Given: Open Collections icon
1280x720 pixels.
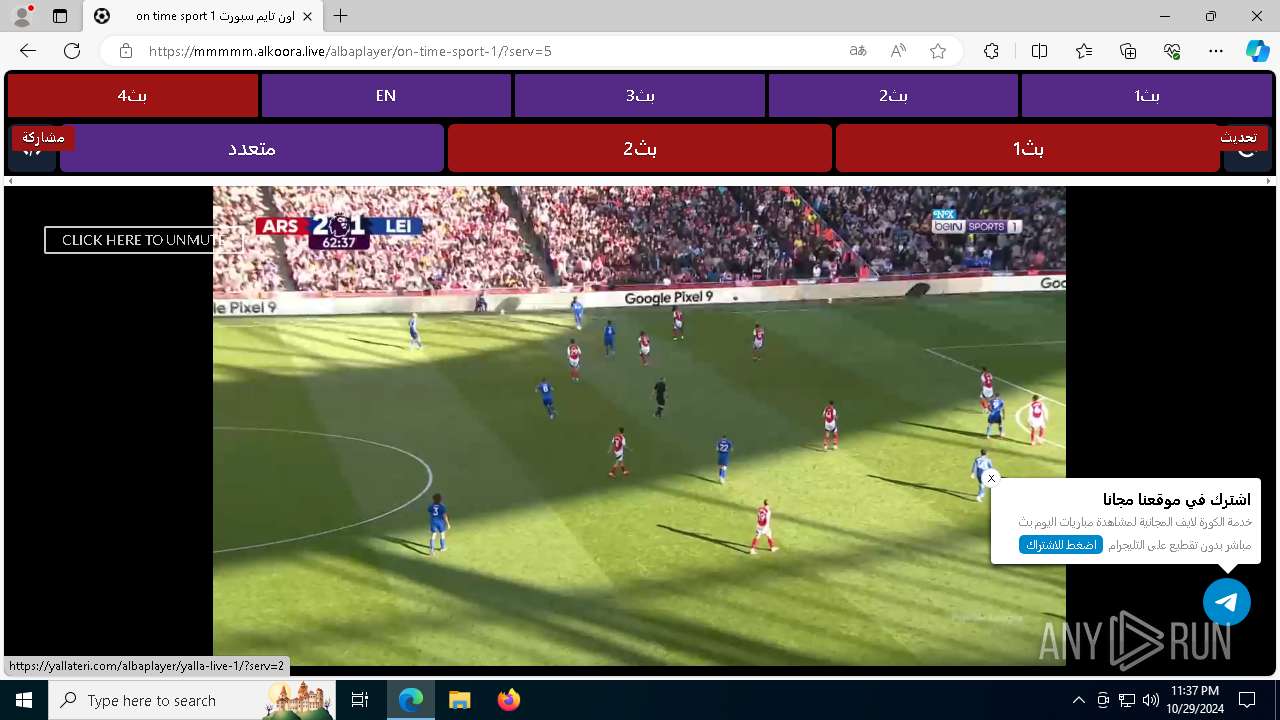Looking at the screenshot, I should (1128, 51).
